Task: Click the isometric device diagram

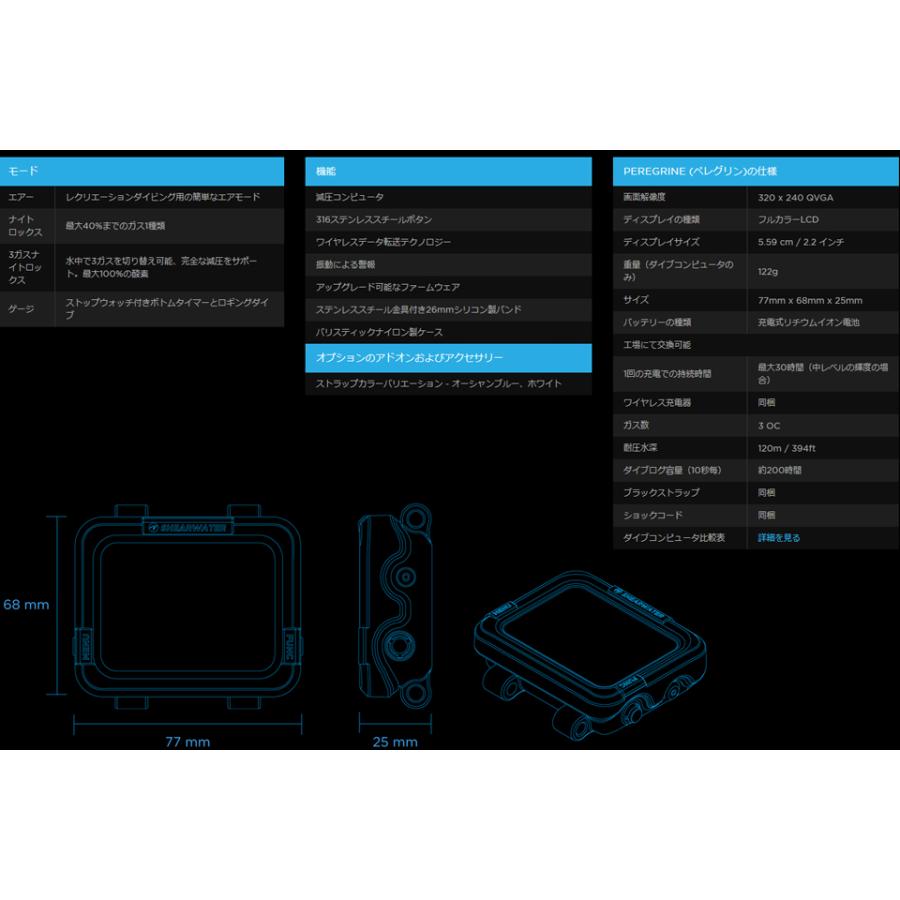Action: [x=589, y=655]
